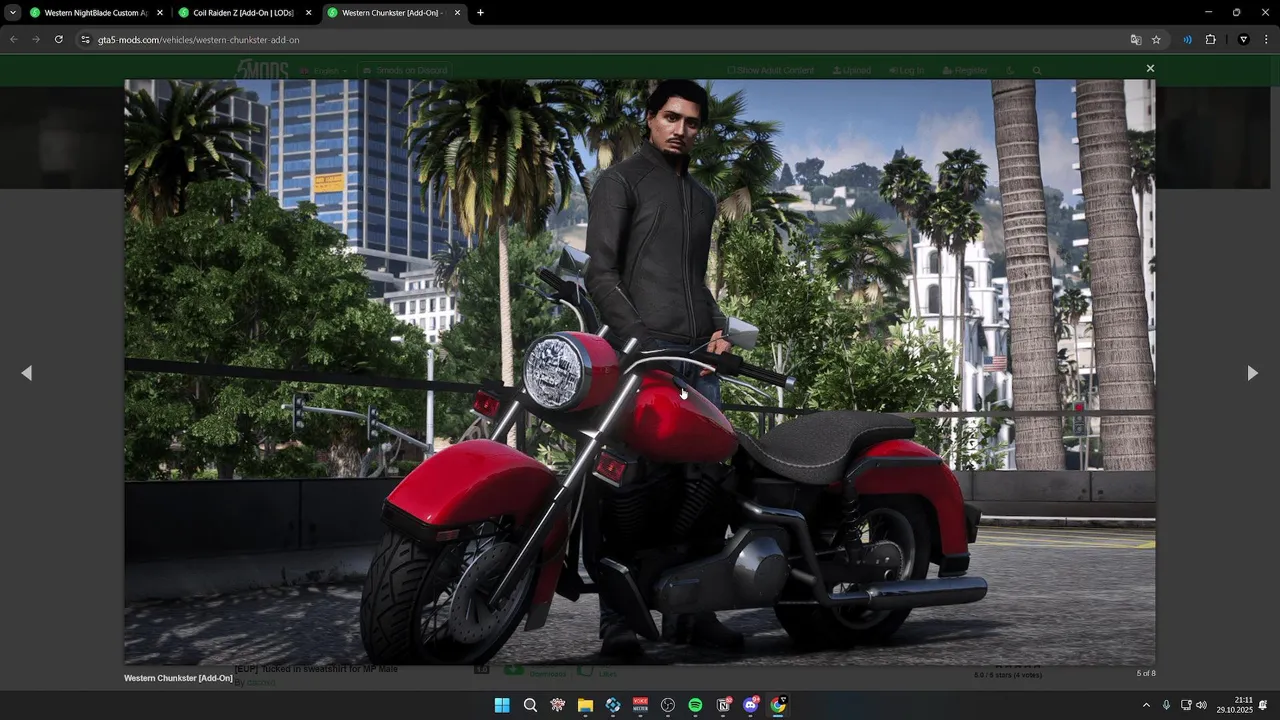
Task: Open Notion from the taskbar
Action: [x=723, y=705]
